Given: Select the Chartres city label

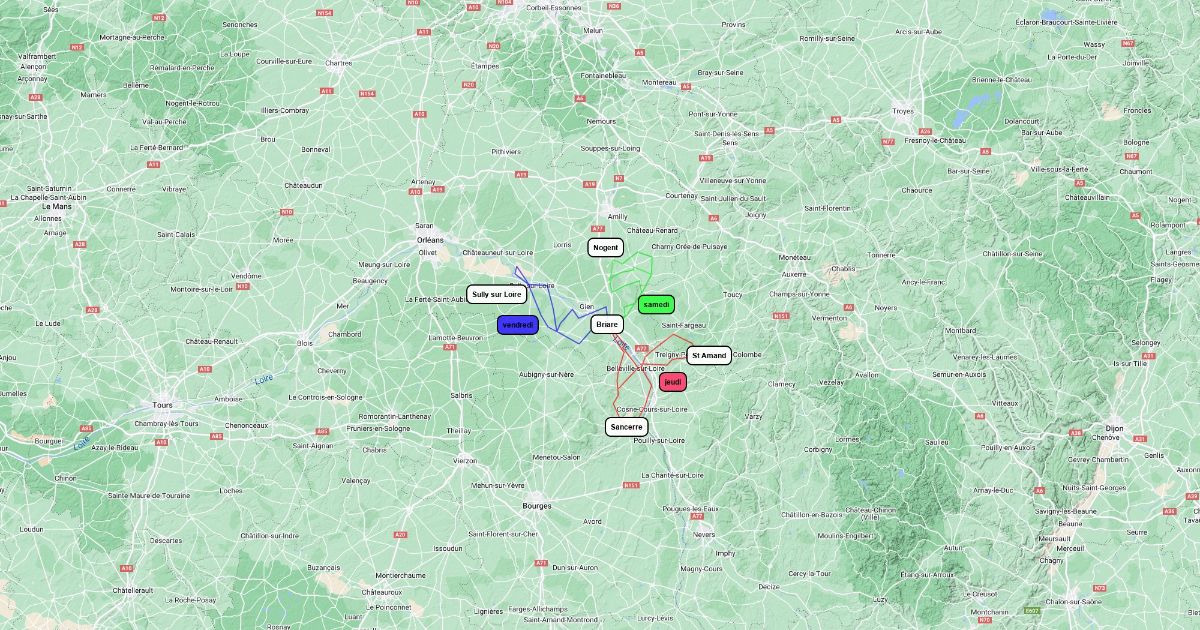Looking at the screenshot, I should [338, 63].
